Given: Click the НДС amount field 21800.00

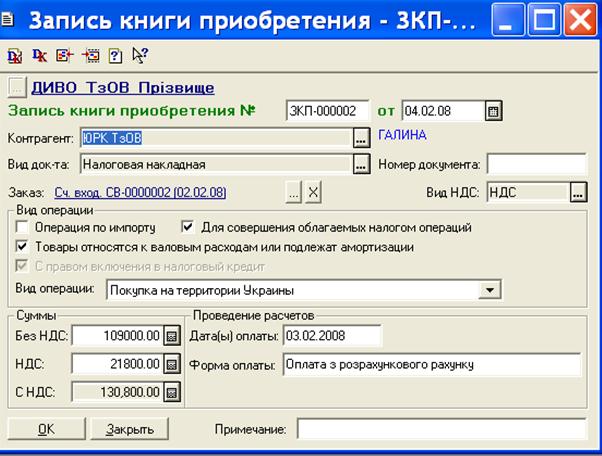Looking at the screenshot, I should pyautogui.click(x=117, y=364).
